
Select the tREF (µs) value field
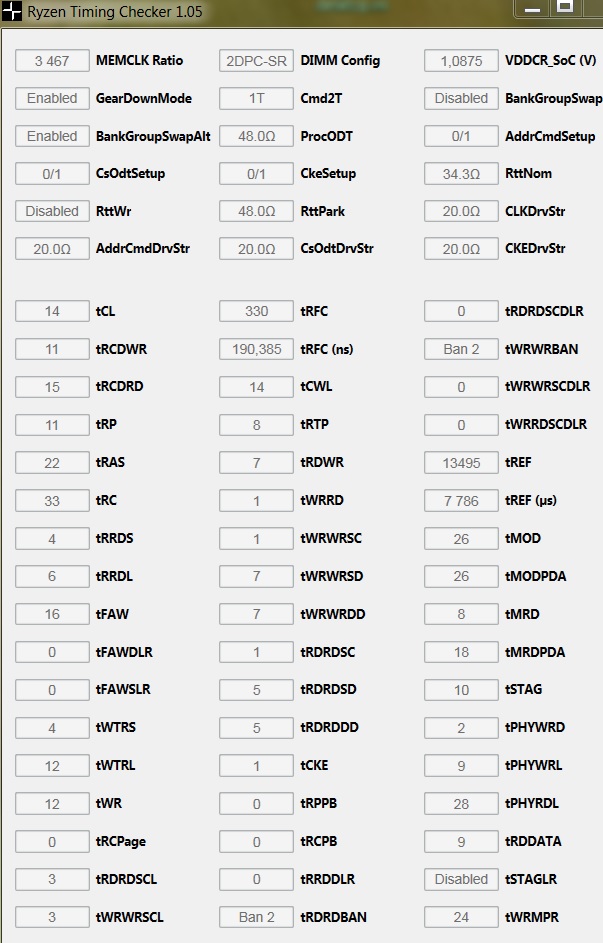point(461,500)
